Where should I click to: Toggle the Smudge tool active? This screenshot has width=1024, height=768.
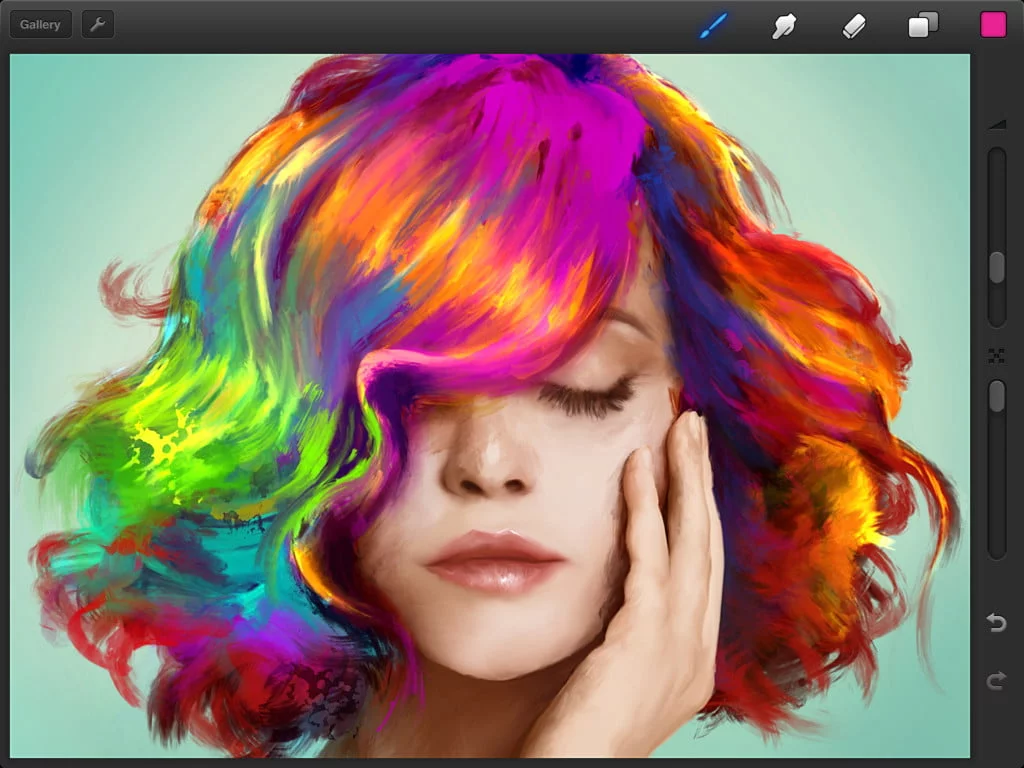coord(784,24)
